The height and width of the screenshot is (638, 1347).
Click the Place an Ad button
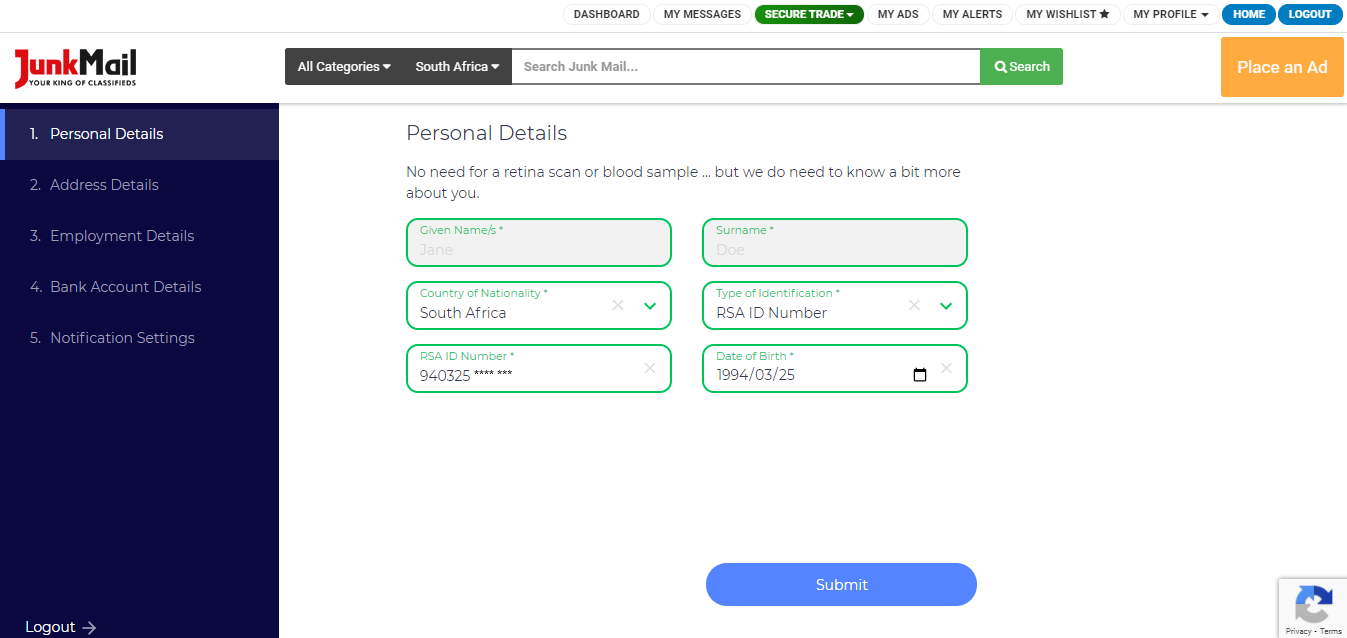[x=1282, y=67]
